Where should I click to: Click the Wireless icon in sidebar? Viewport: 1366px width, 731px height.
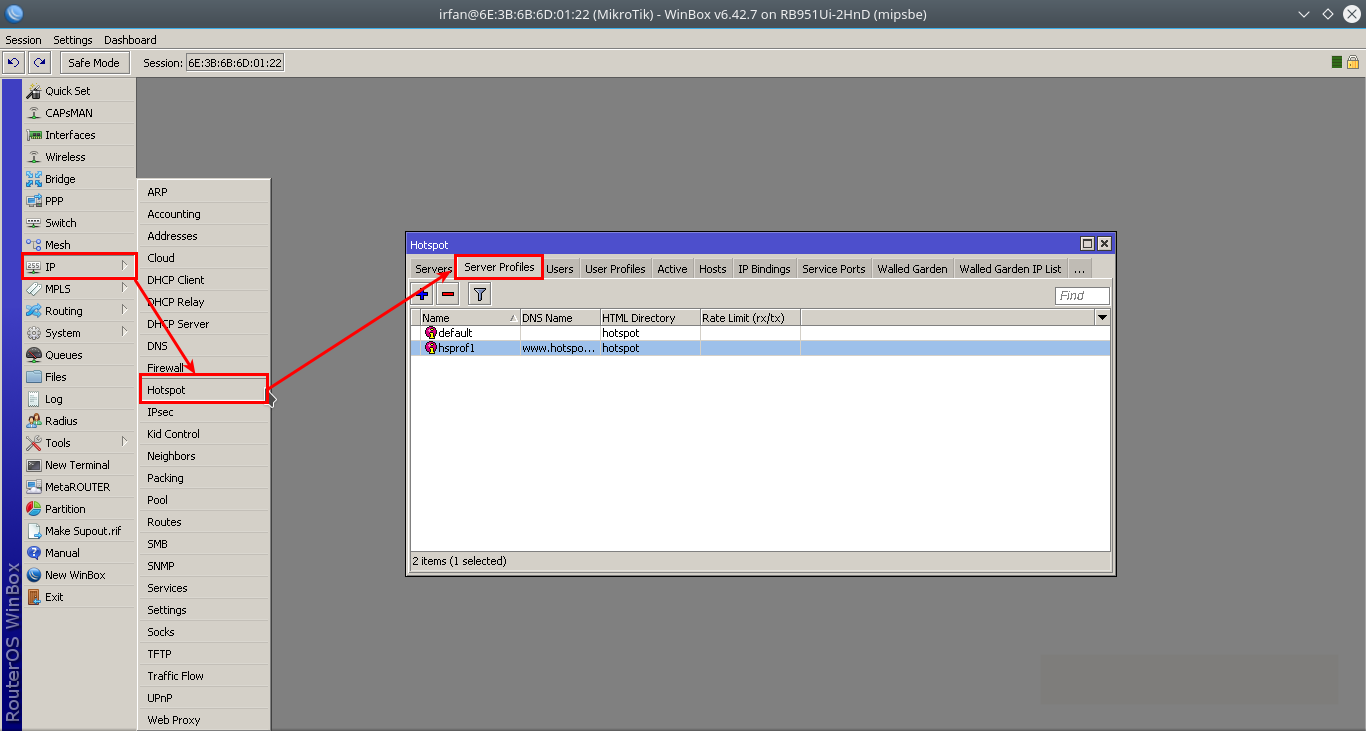34,157
